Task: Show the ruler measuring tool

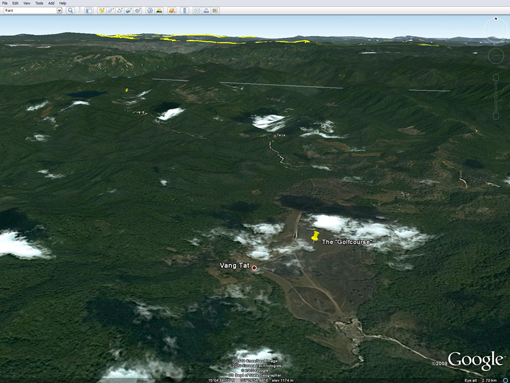Action: (x=184, y=10)
